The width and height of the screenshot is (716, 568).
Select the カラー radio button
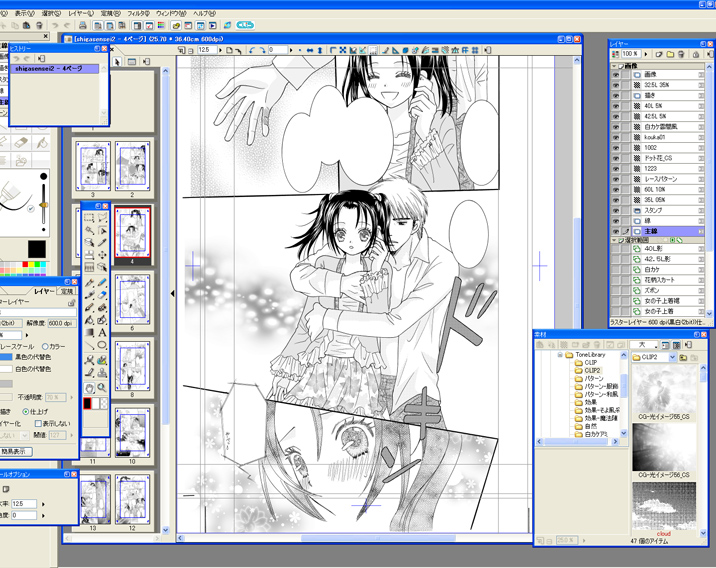(x=45, y=347)
